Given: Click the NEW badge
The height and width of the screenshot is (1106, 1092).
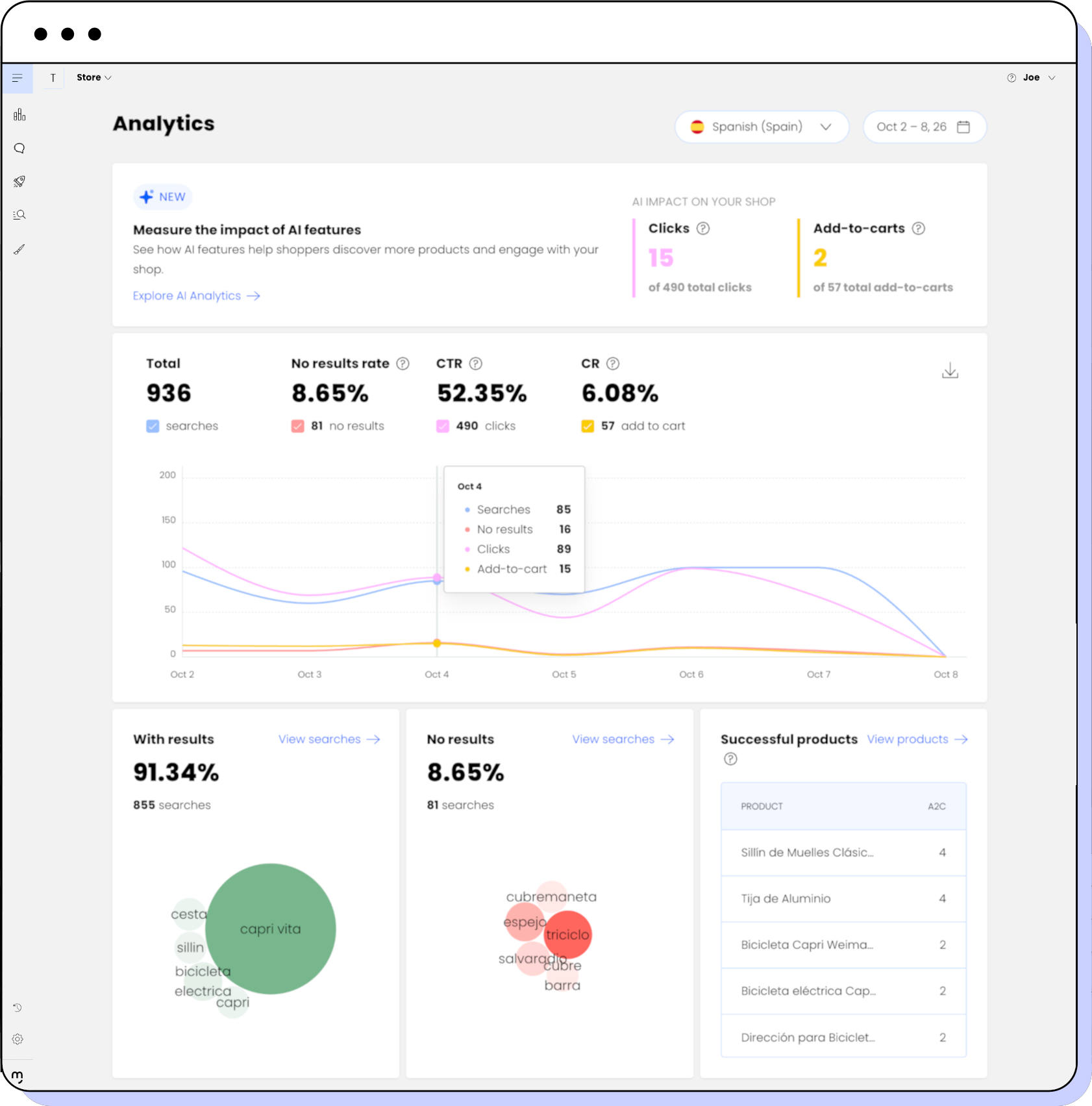Looking at the screenshot, I should 163,197.
